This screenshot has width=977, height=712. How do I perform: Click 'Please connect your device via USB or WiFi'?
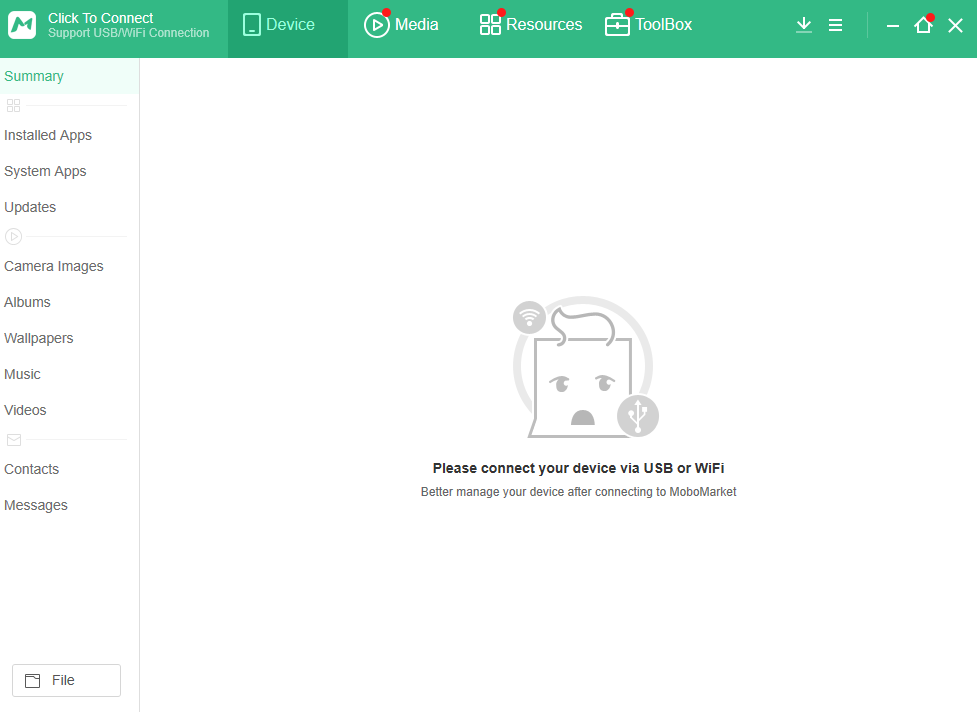click(x=578, y=468)
